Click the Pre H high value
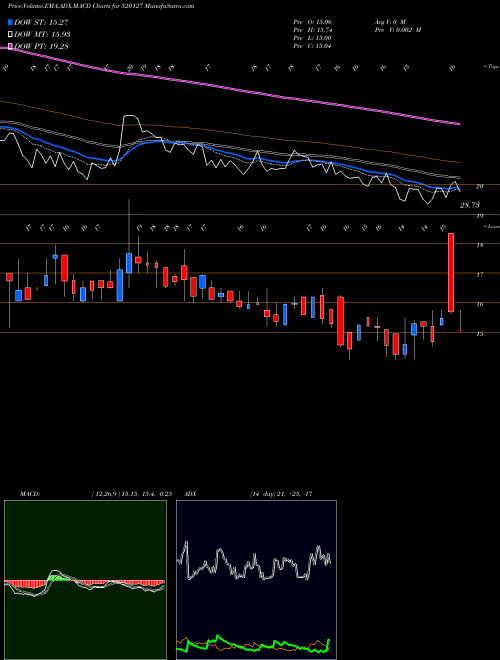The height and width of the screenshot is (660, 500). pyautogui.click(x=314, y=30)
